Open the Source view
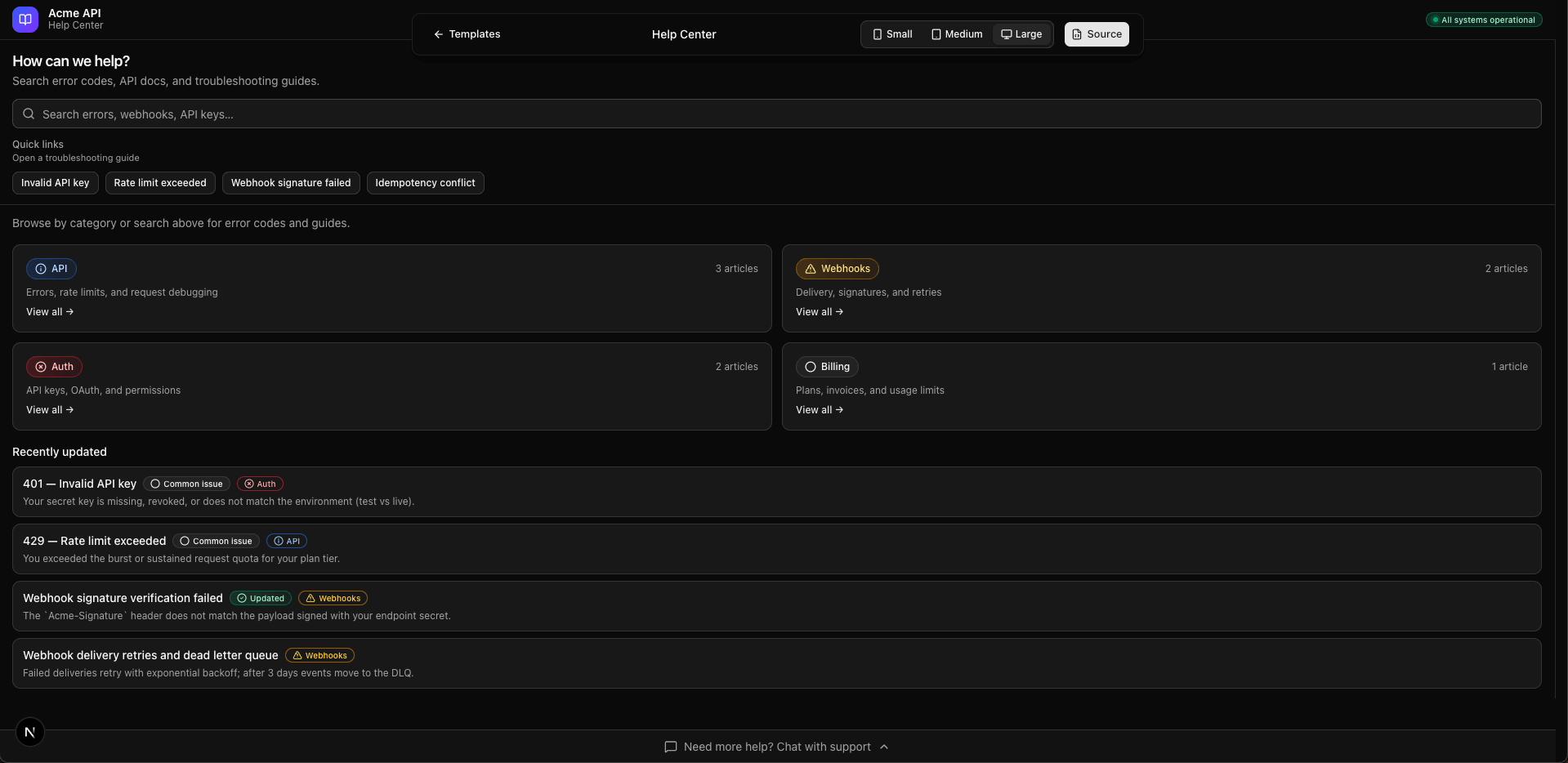 pos(1097,34)
